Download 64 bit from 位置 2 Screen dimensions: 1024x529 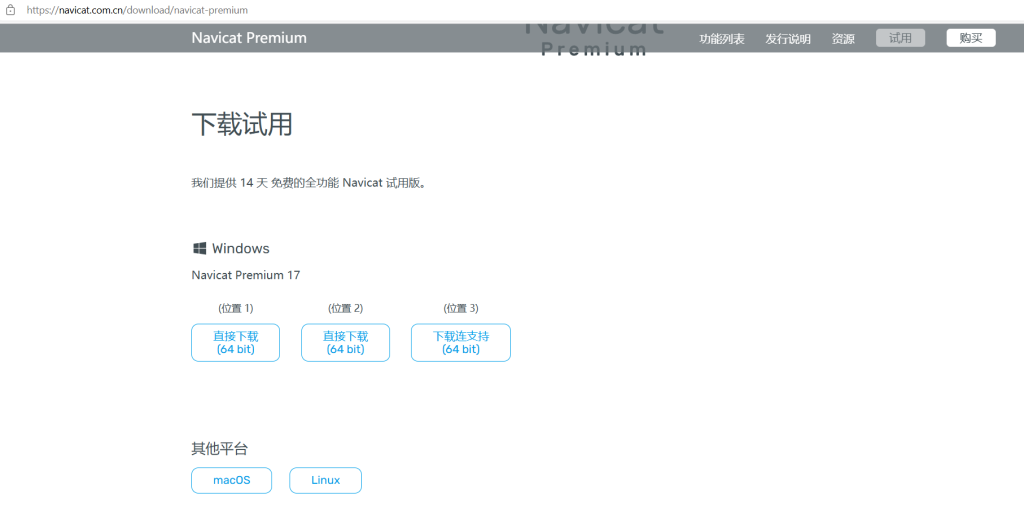[345, 343]
